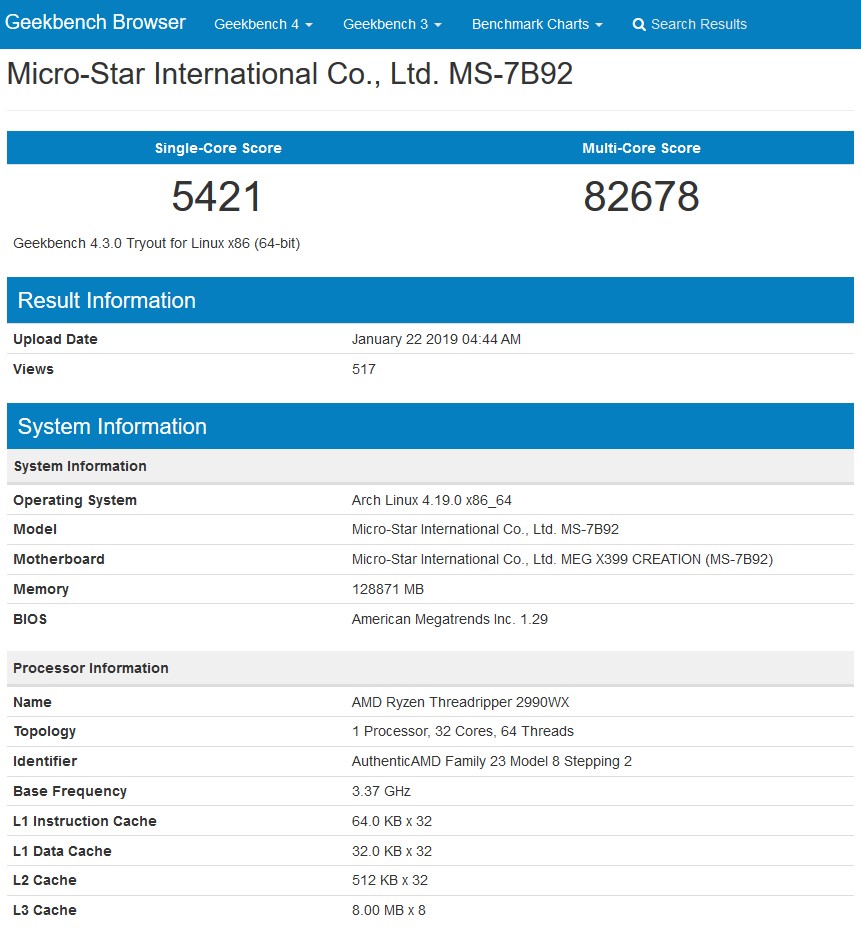Image resolution: width=861 pixels, height=930 pixels.
Task: Click the blue System Information section heading
Action: [112, 426]
